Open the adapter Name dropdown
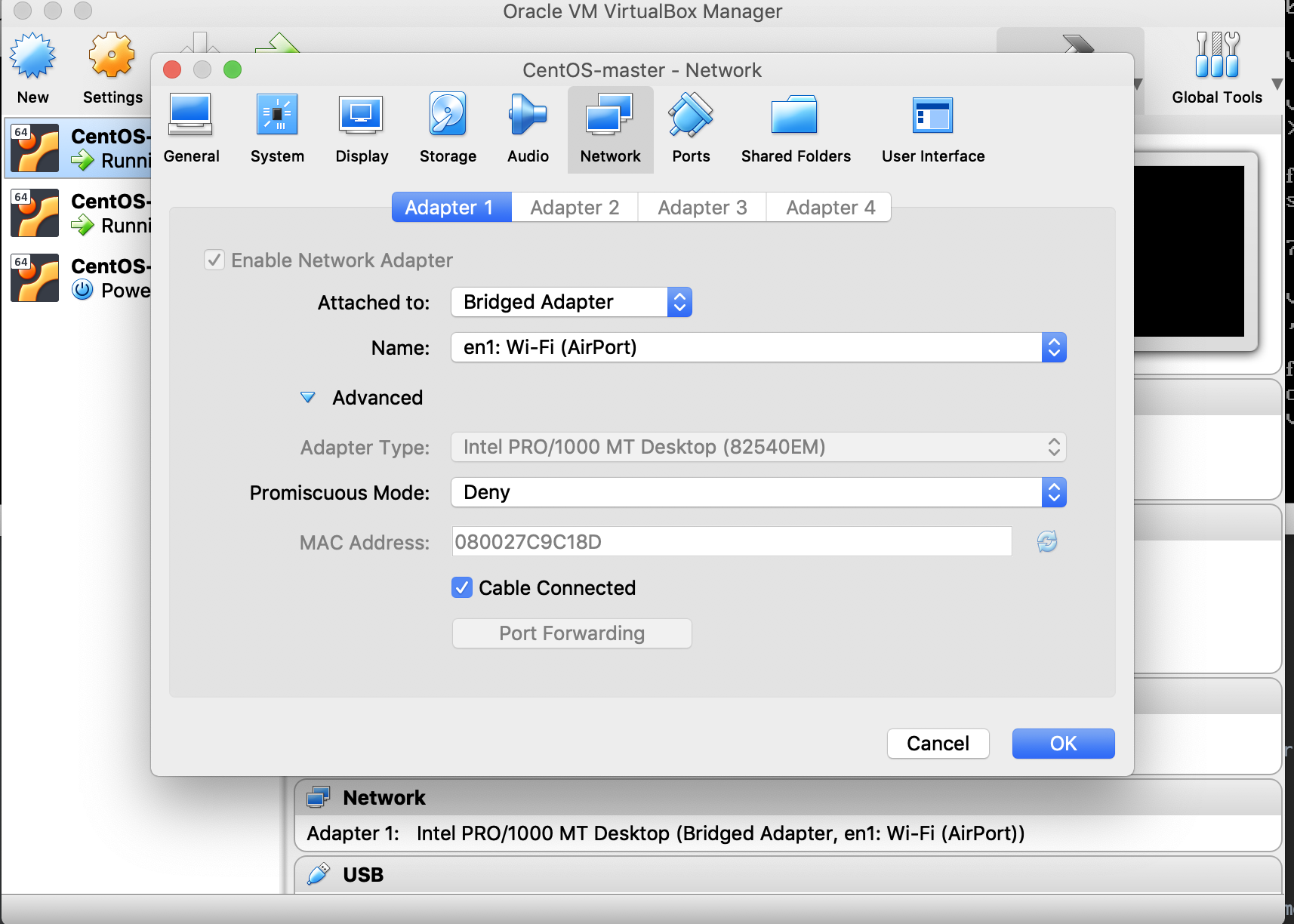This screenshot has width=1294, height=924. click(x=759, y=347)
